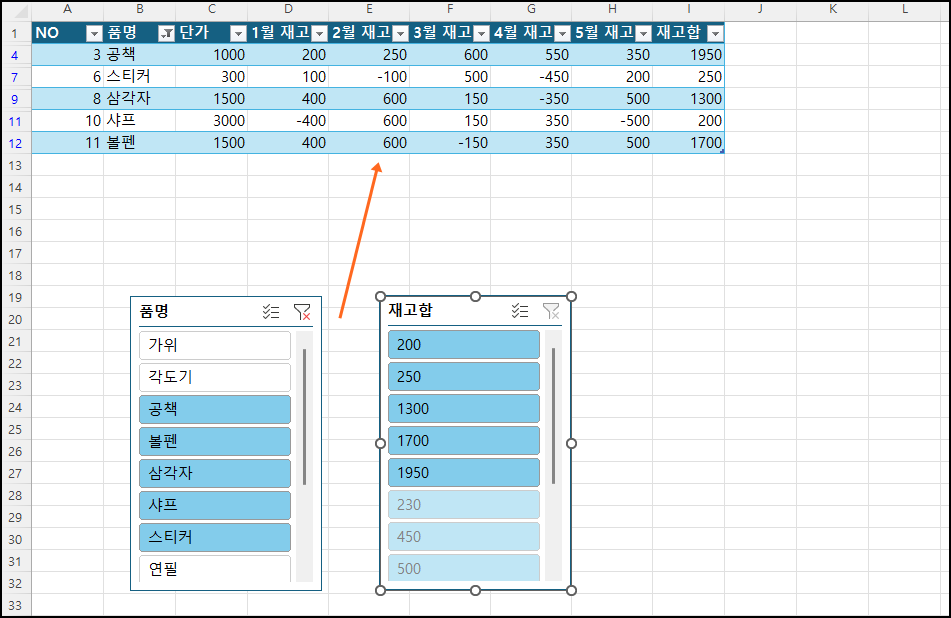Click cell with value -500
Image resolution: width=951 pixels, height=618 pixels.
click(x=612, y=121)
